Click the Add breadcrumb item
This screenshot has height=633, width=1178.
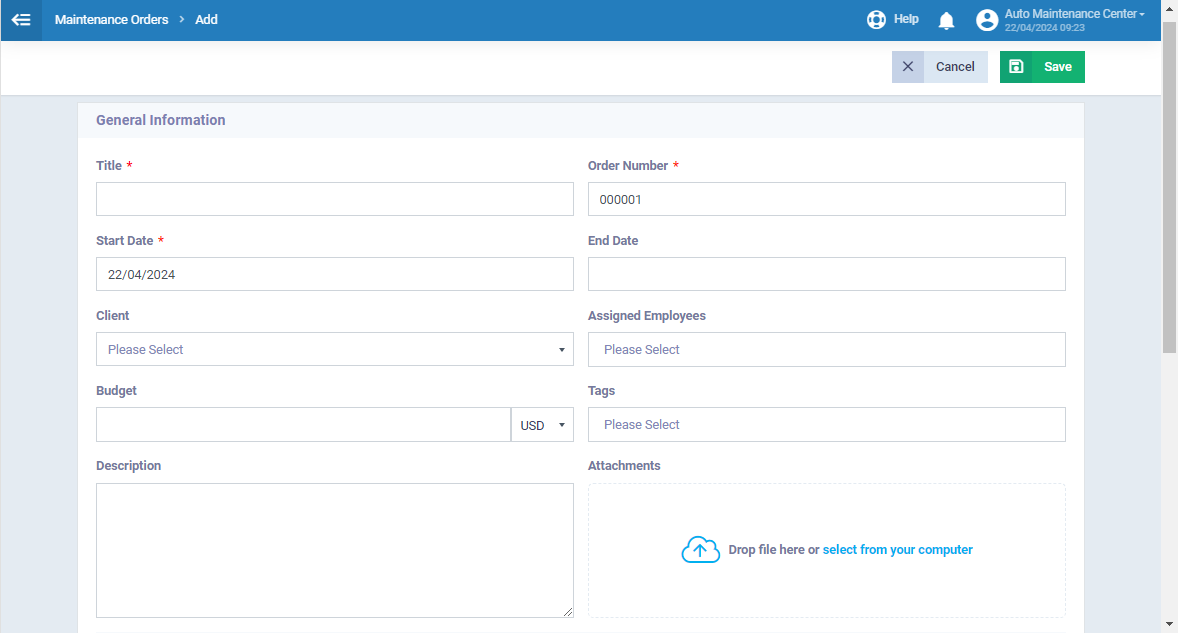206,20
